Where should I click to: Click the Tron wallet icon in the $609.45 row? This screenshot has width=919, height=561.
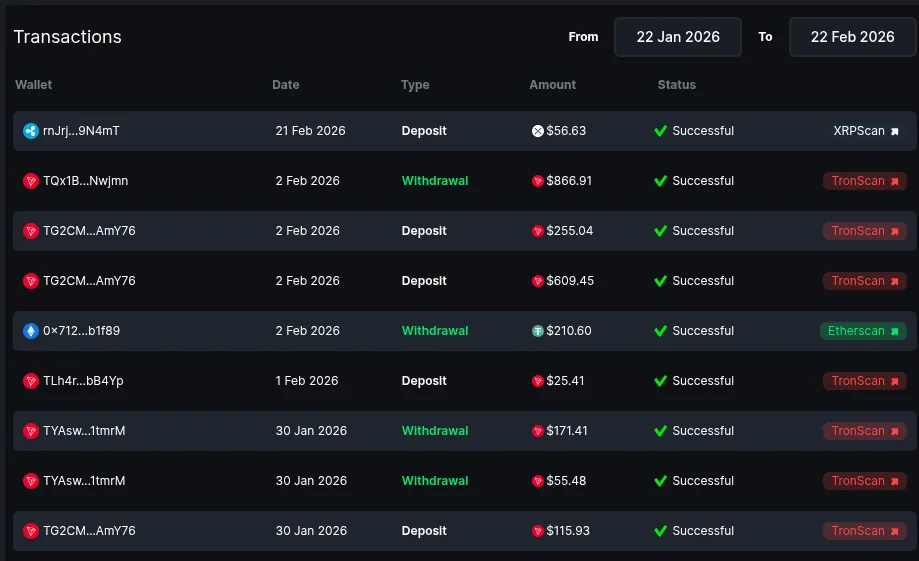tap(31, 281)
